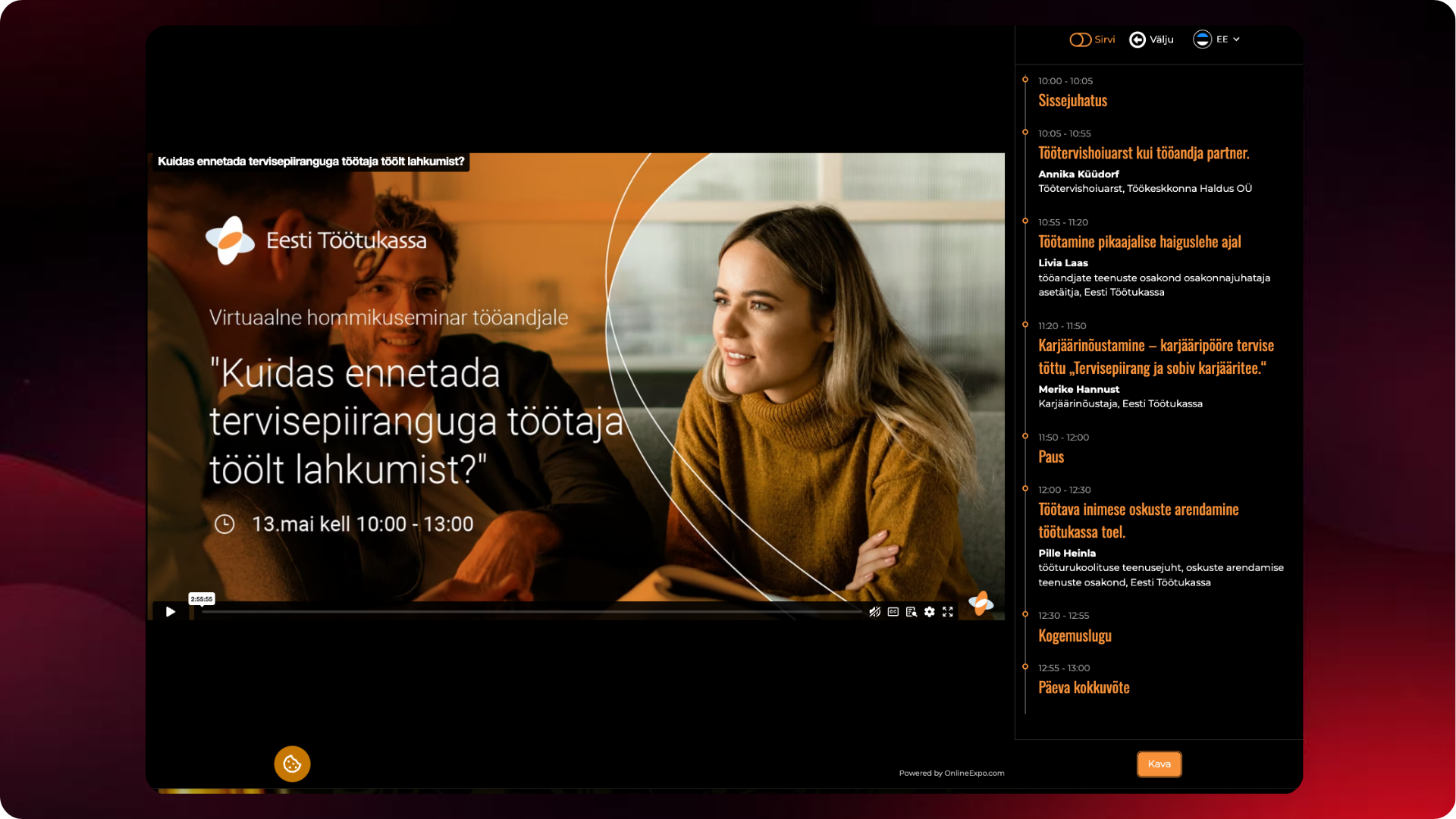
Task: Open the OnlineExpo.com link
Action: (x=974, y=773)
